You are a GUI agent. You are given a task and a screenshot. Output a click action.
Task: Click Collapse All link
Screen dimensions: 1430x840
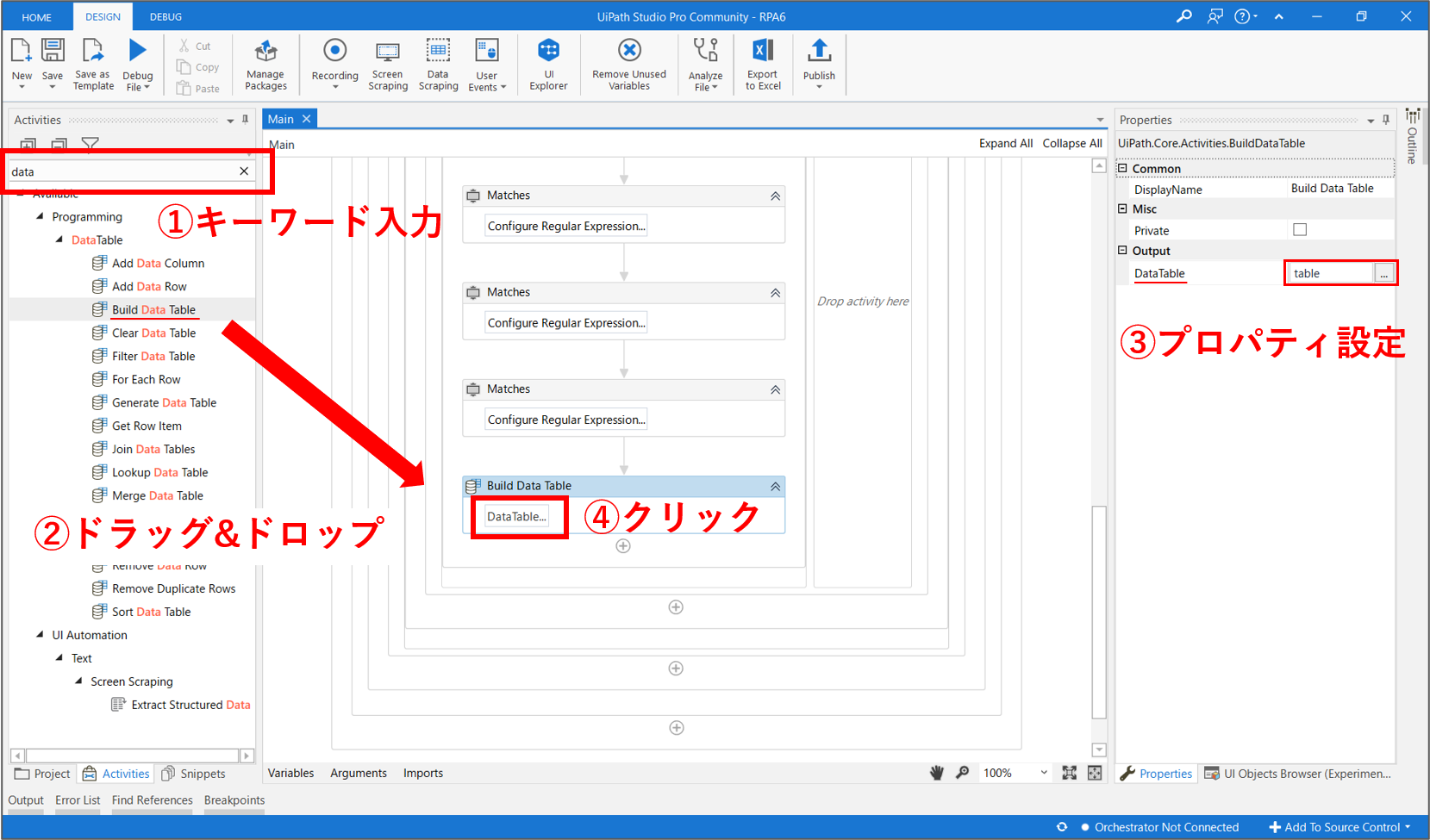[x=1071, y=143]
